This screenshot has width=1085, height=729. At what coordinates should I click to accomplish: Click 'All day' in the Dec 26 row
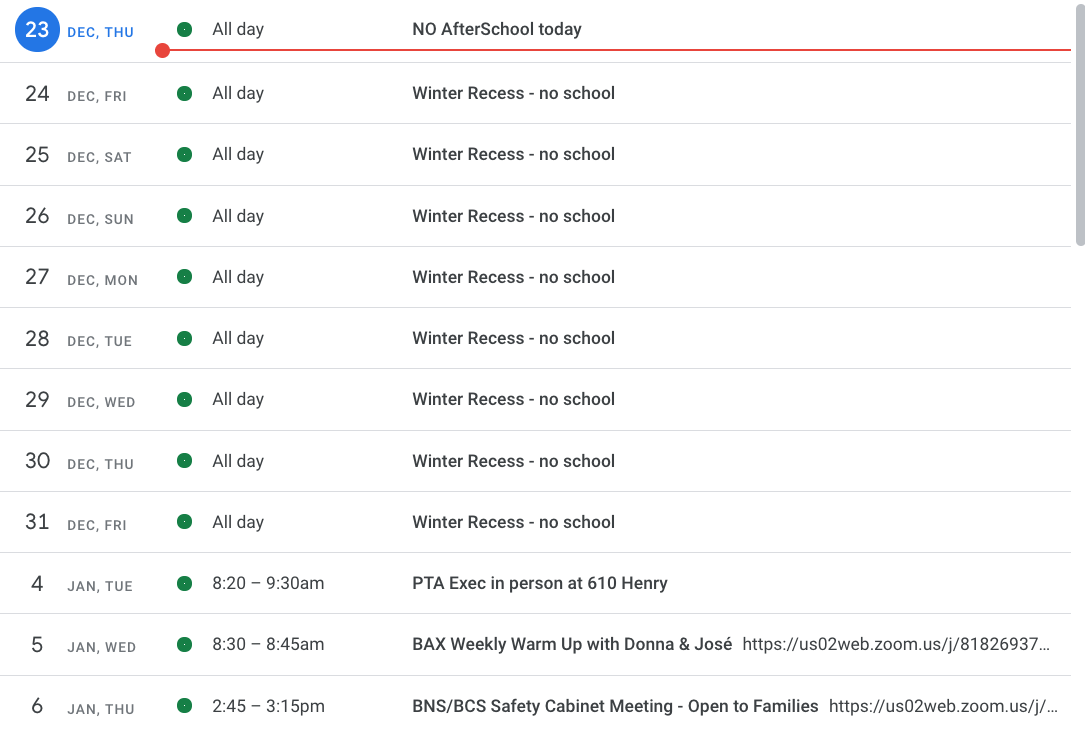(238, 216)
